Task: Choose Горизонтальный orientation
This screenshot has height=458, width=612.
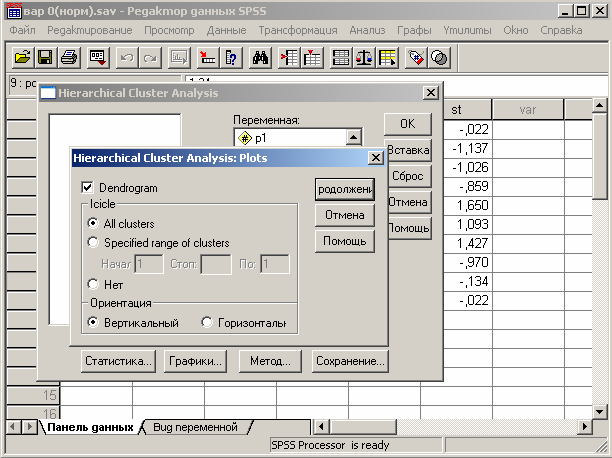Action: pos(207,323)
